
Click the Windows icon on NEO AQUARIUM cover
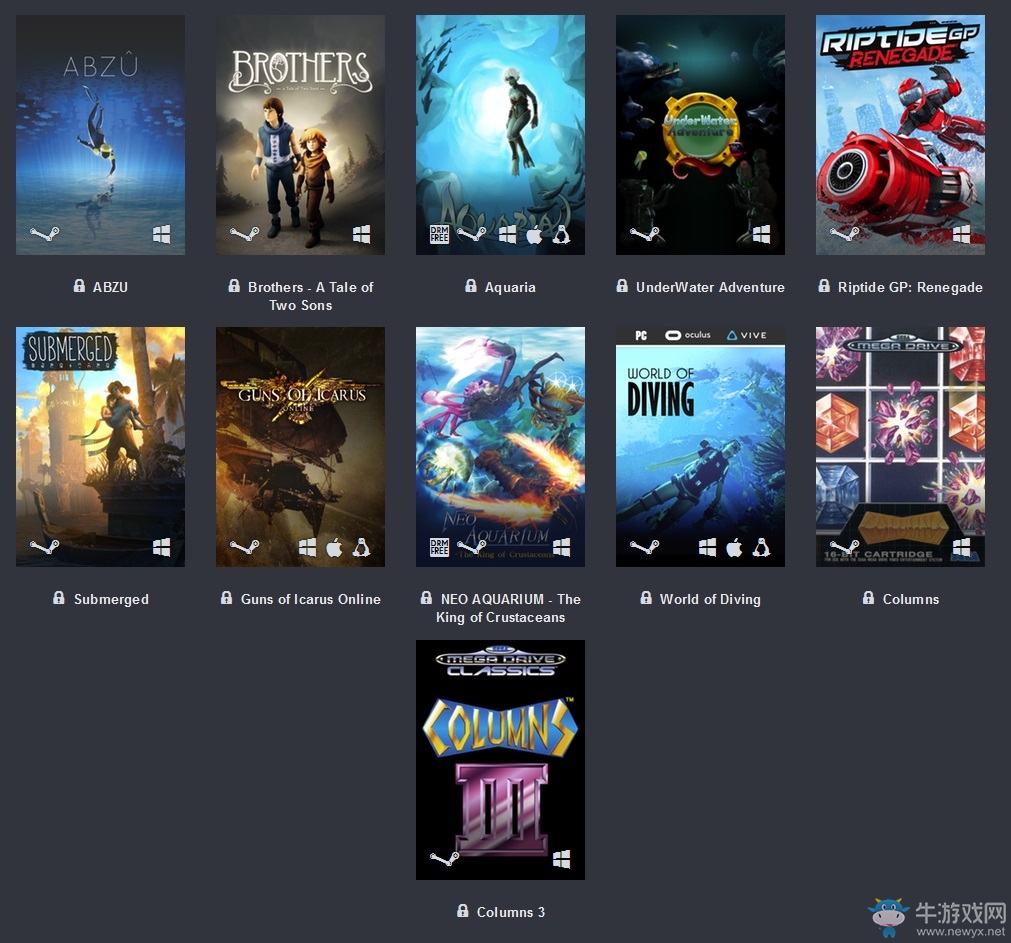tap(562, 547)
